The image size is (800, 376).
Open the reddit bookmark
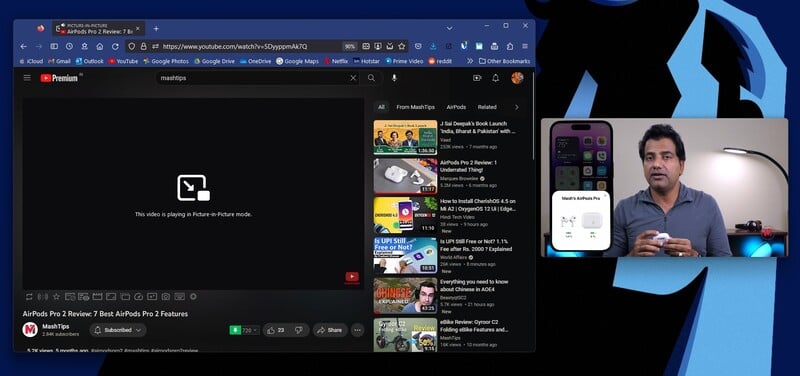(x=440, y=61)
